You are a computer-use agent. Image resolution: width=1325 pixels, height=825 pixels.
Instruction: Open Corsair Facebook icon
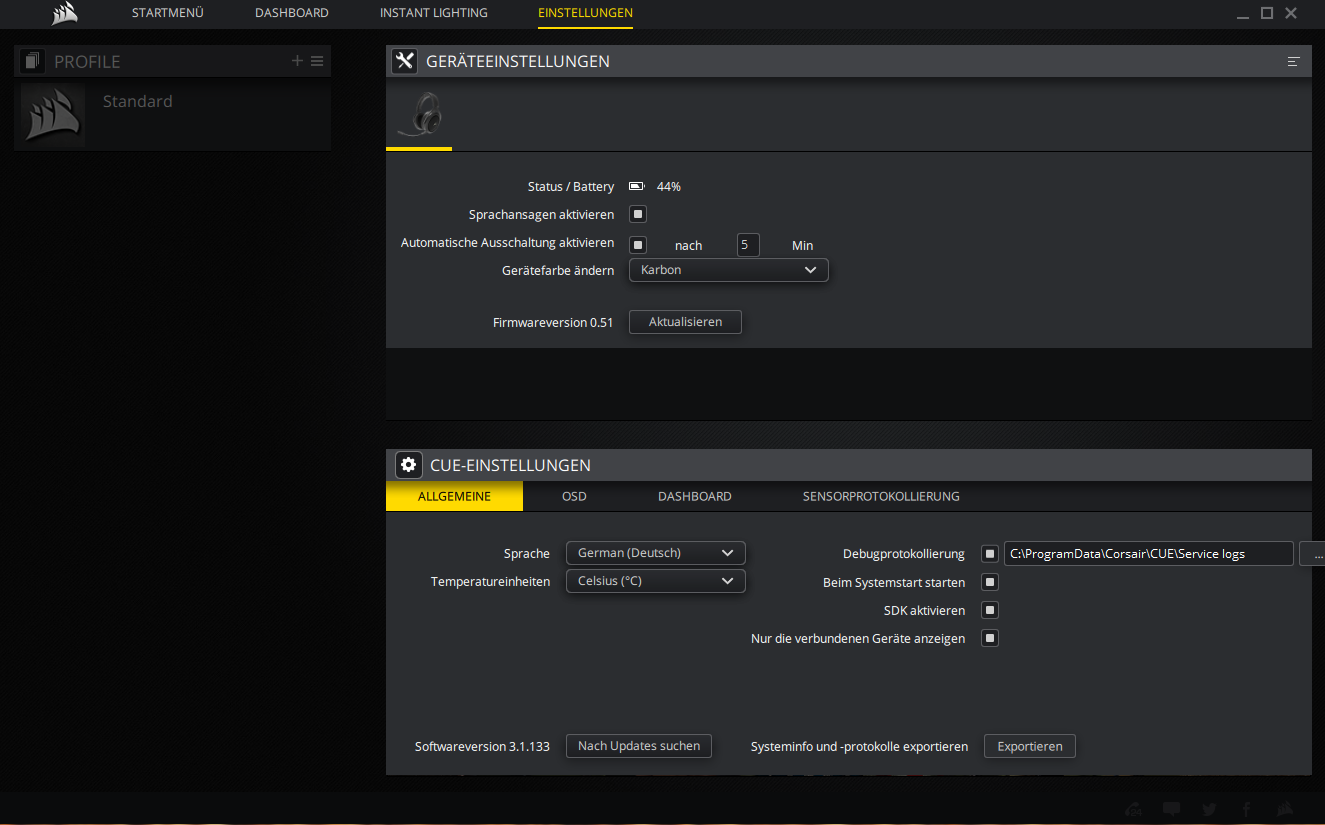coord(1246,809)
